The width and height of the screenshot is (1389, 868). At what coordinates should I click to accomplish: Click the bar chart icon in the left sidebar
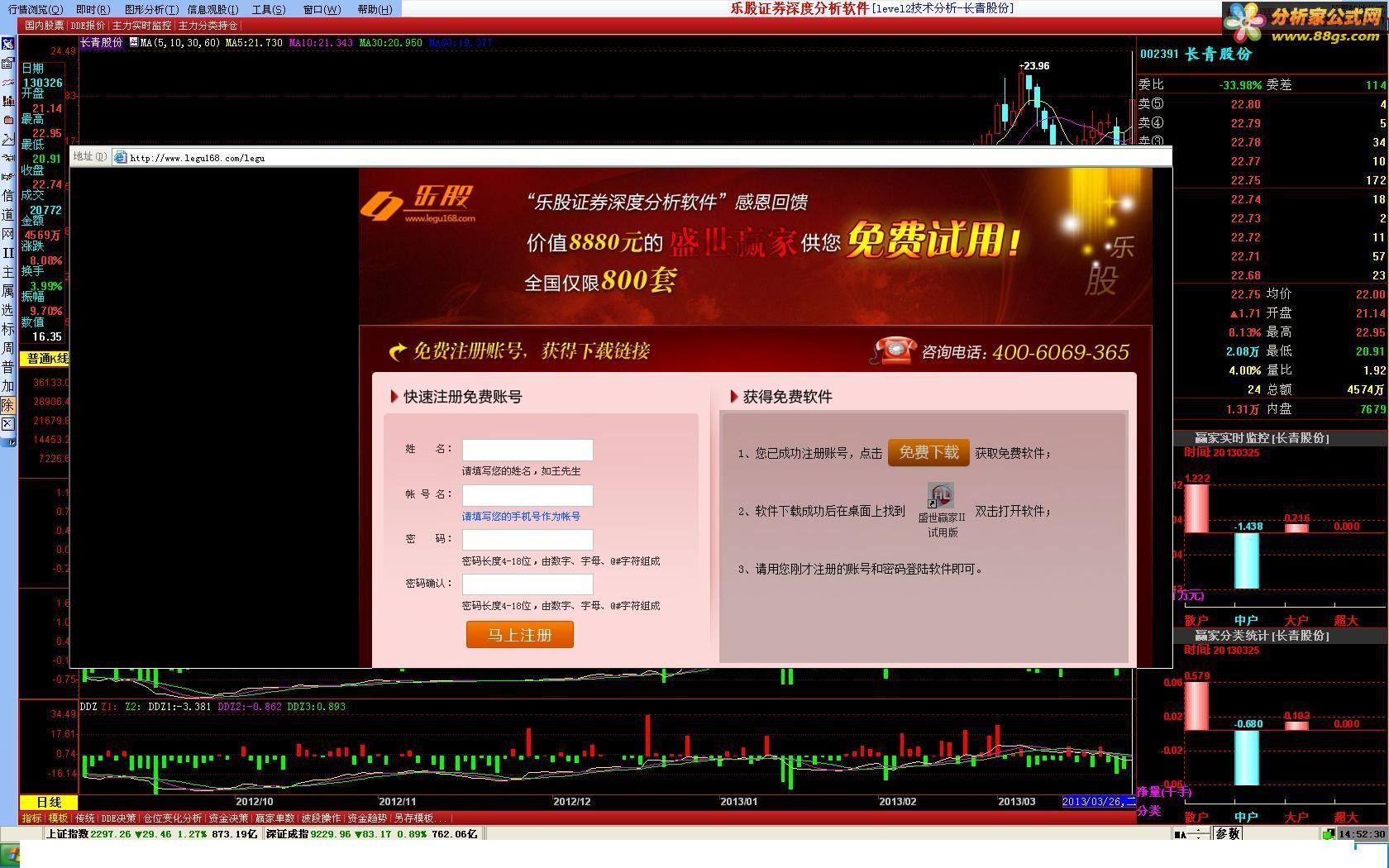(7, 101)
